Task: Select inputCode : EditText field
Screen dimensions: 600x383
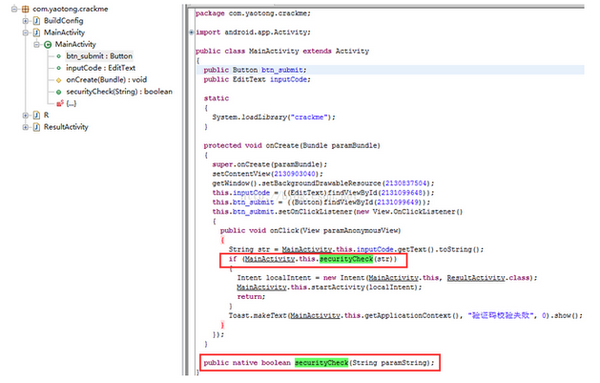Action: pyautogui.click(x=101, y=68)
